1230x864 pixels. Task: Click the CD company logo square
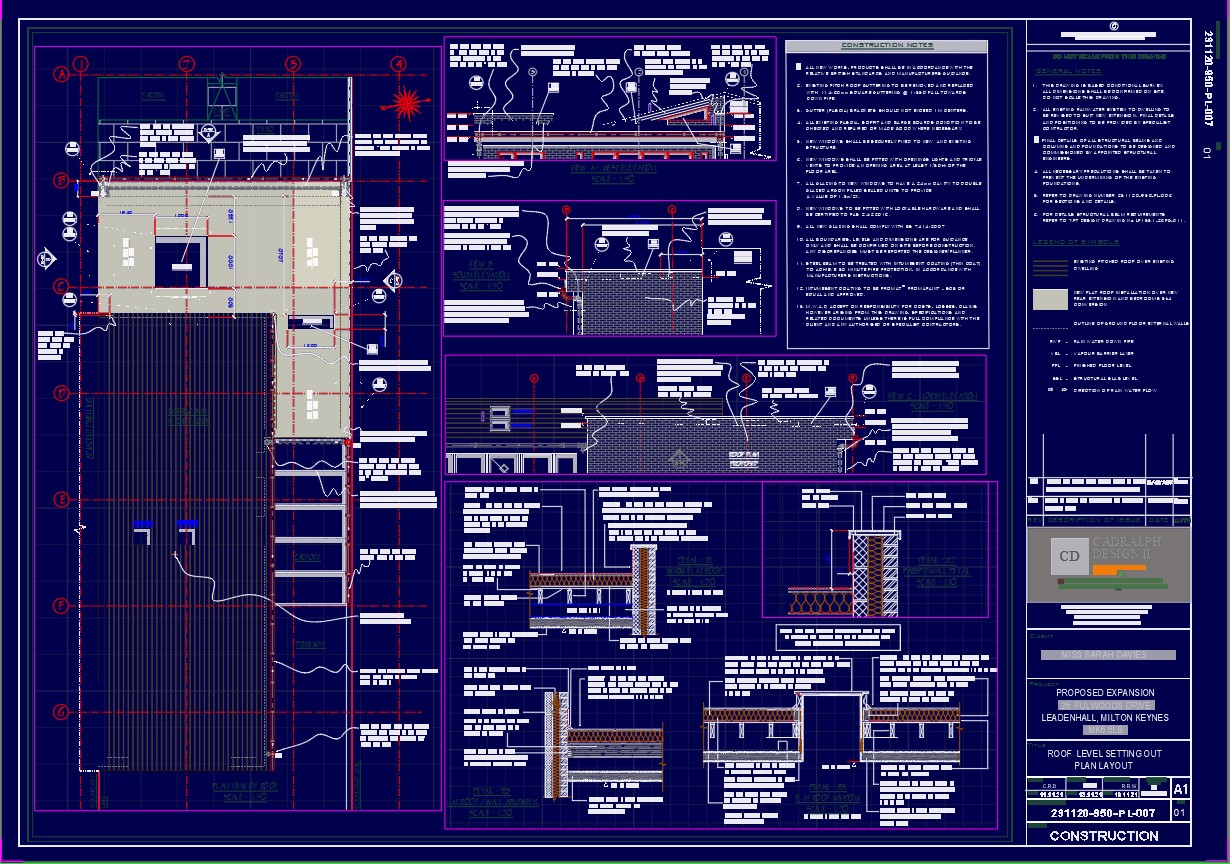tap(1069, 556)
